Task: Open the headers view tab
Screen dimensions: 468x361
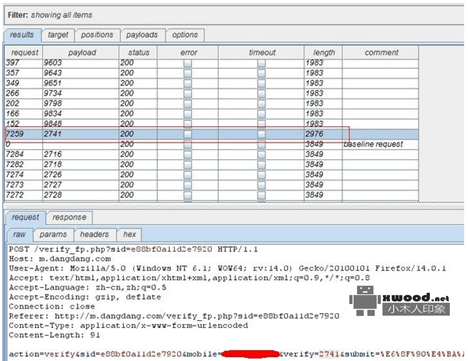Action: pos(94,235)
